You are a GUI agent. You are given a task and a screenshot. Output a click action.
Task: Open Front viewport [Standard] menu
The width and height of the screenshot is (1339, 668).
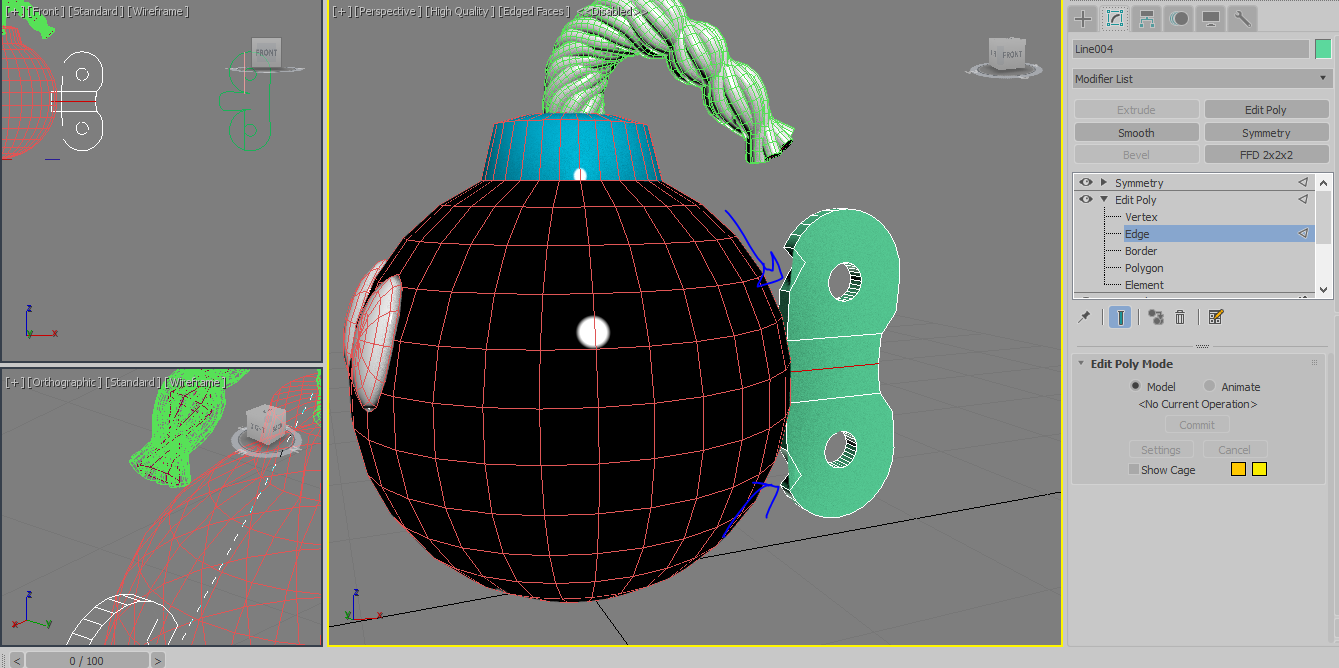[95, 11]
